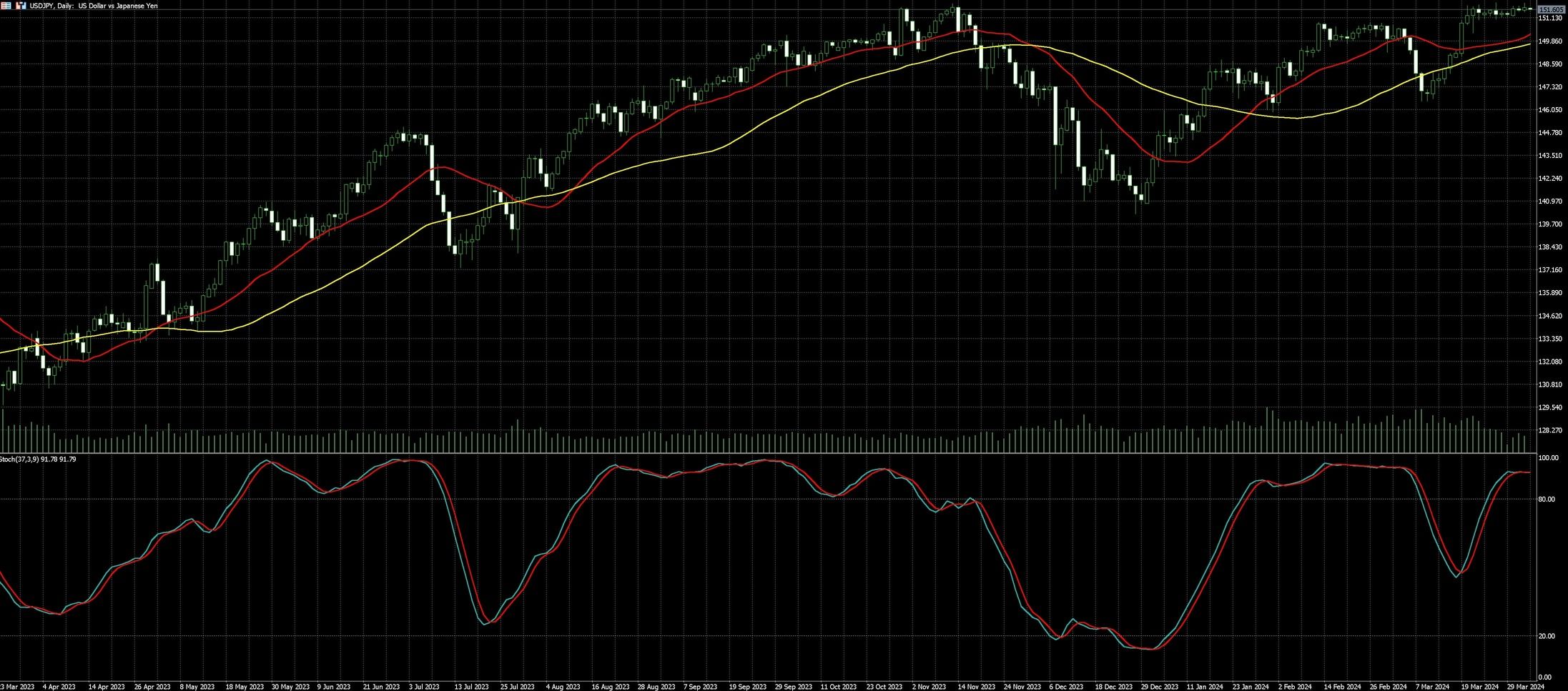Click the table-style quick trading panel icon

pyautogui.click(x=6, y=6)
